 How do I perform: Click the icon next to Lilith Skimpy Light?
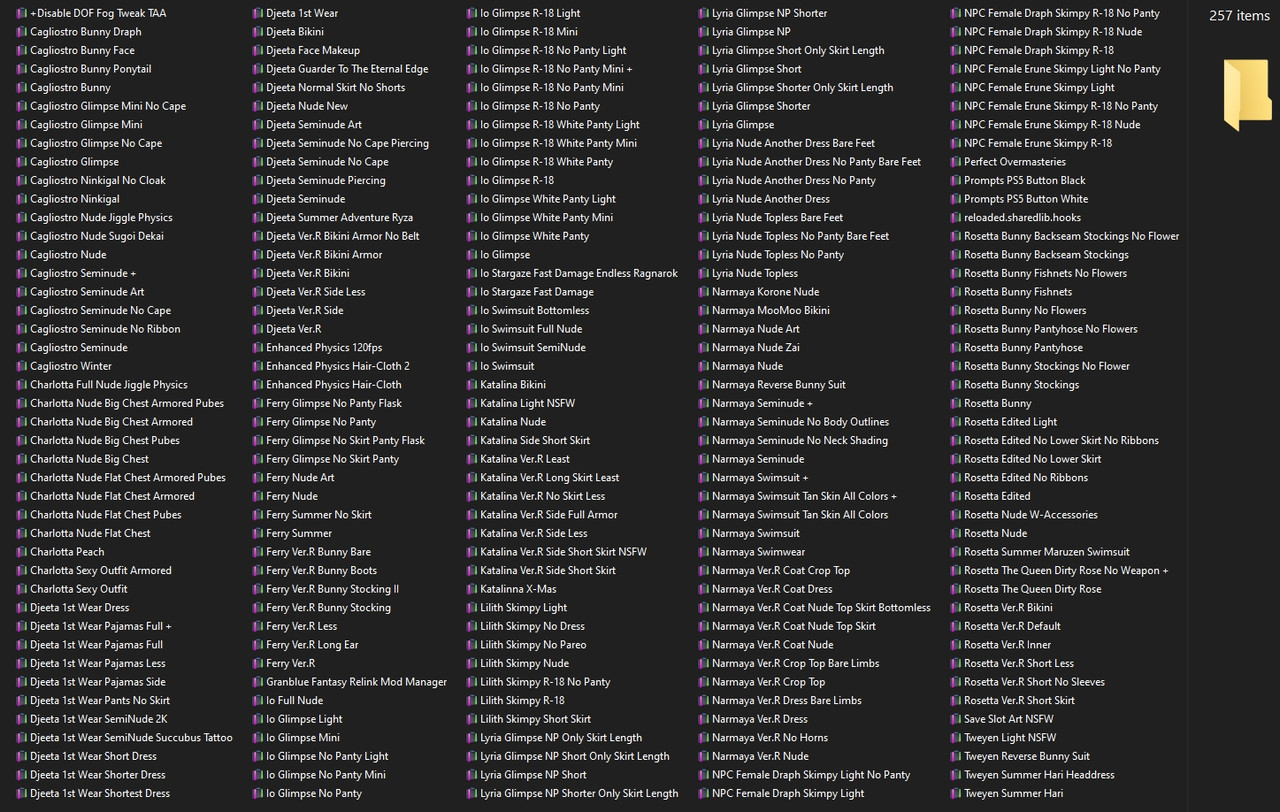click(x=472, y=608)
